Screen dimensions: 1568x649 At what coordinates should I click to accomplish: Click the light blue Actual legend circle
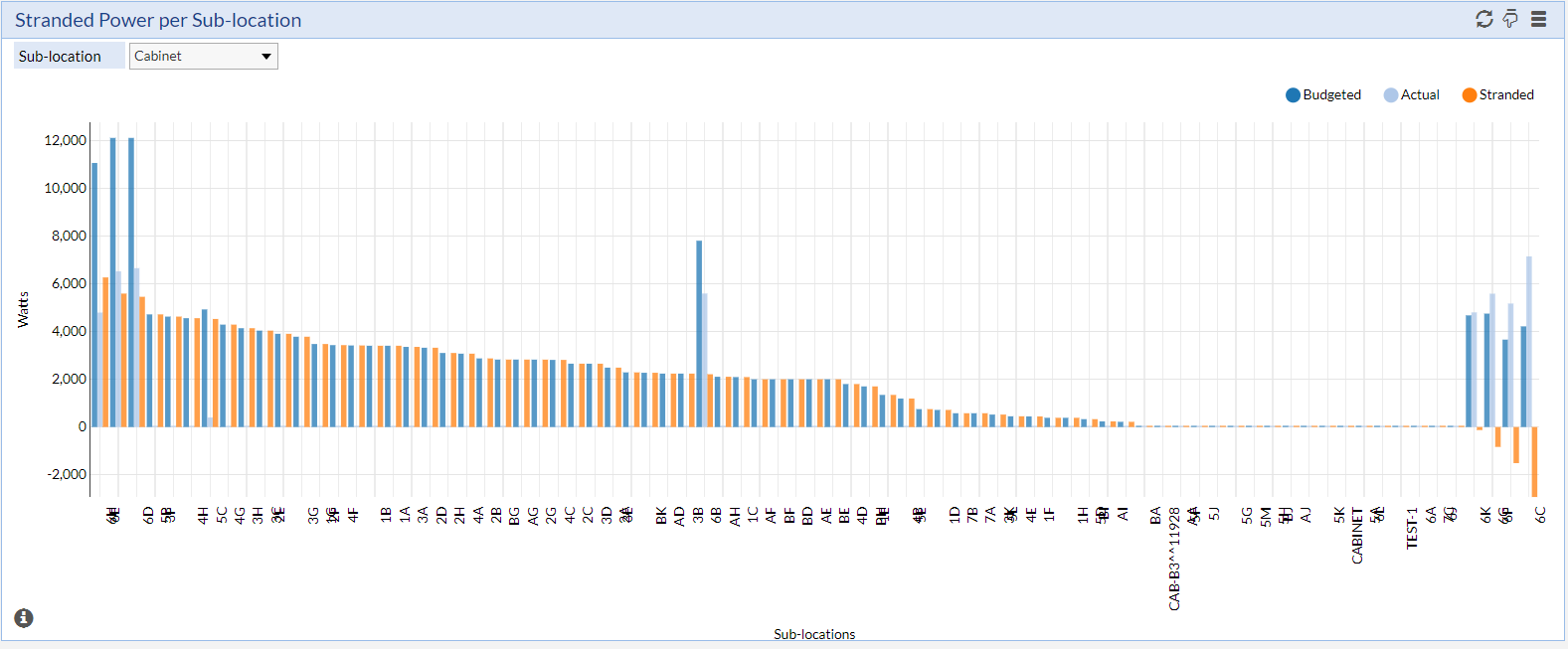(1390, 95)
